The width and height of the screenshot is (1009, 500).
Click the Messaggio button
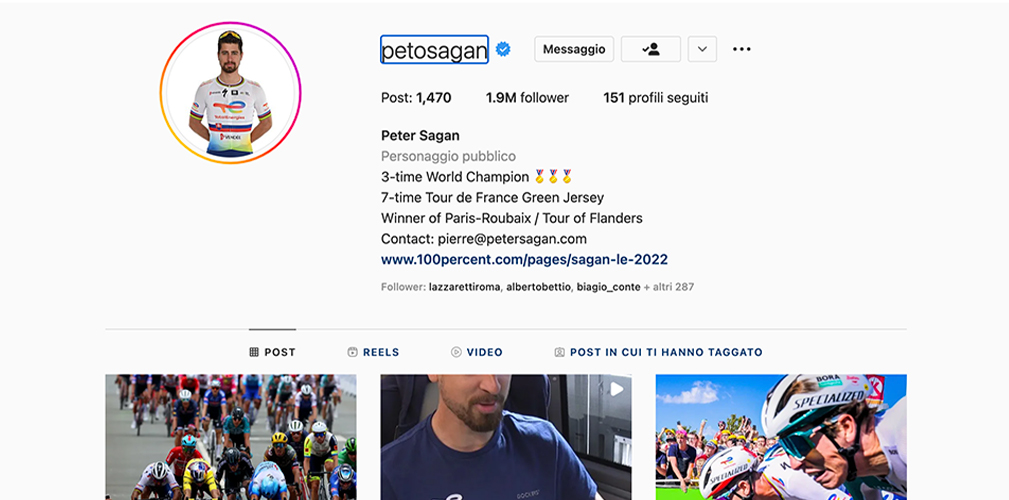574,49
